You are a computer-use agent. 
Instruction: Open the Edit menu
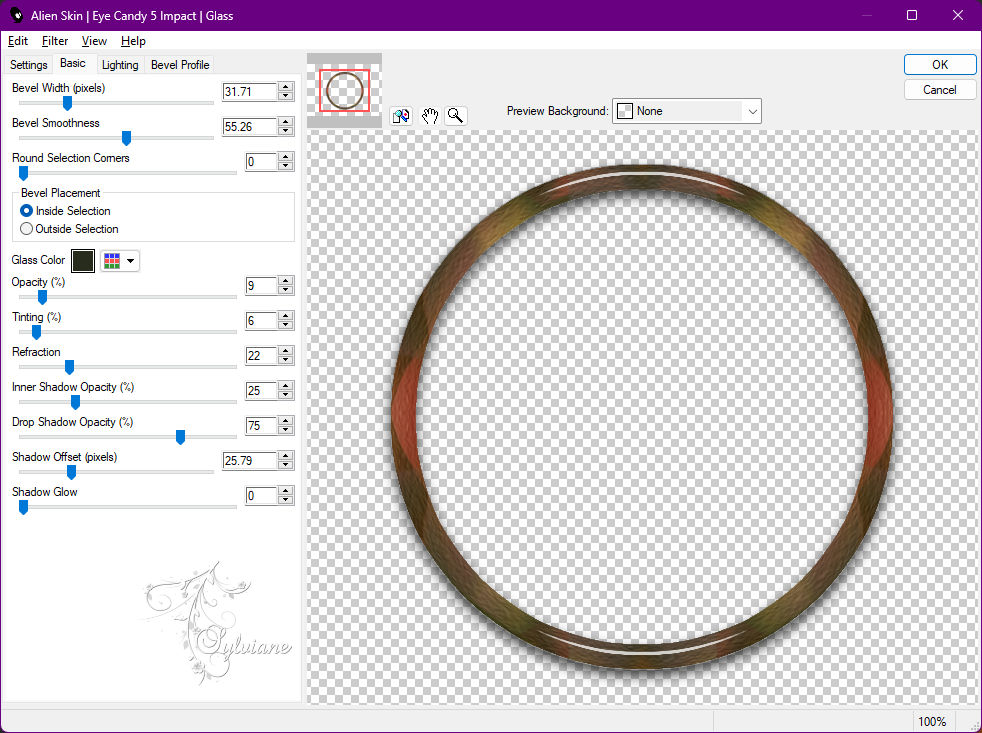pos(18,41)
